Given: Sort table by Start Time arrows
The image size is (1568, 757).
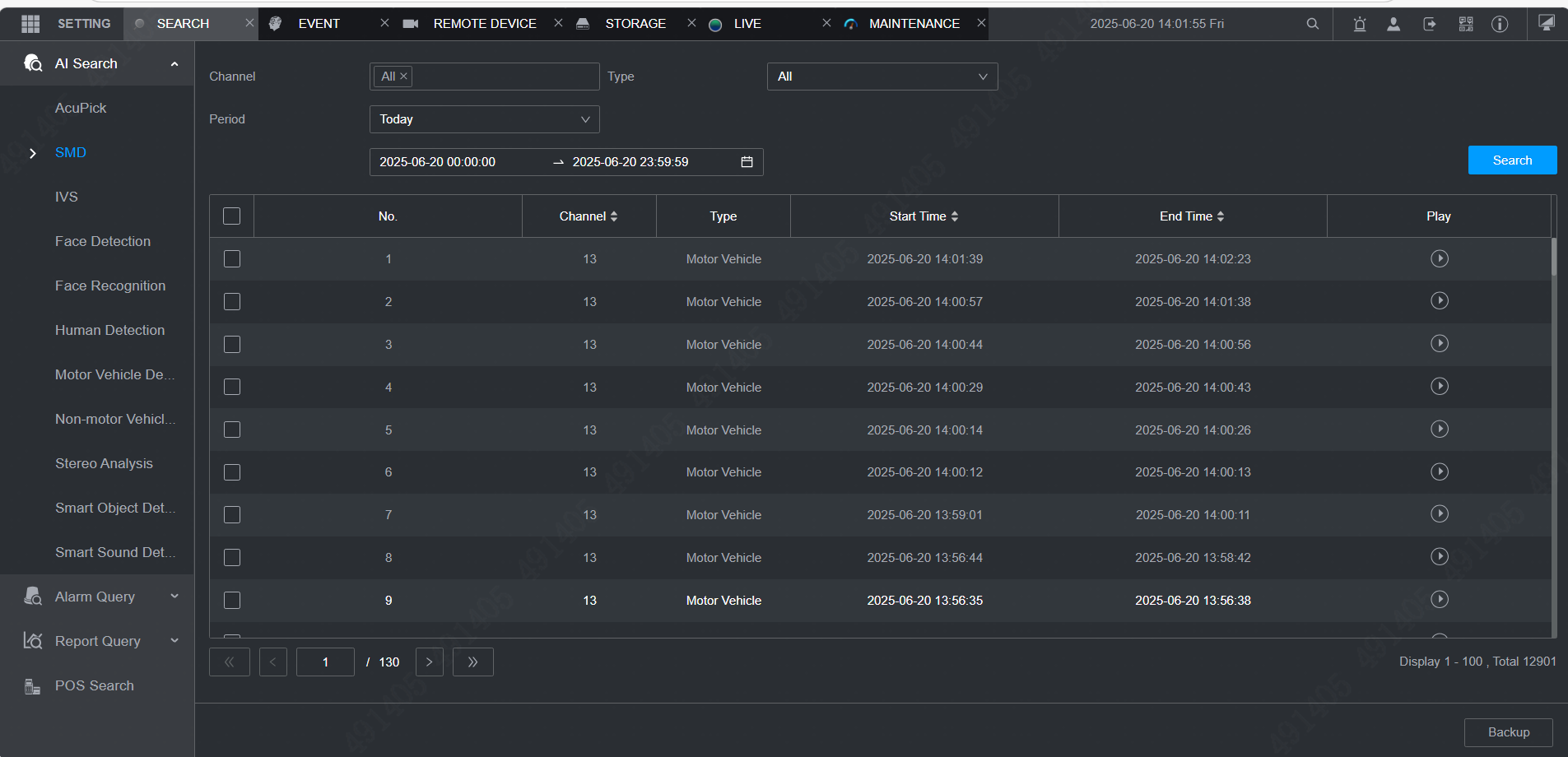Looking at the screenshot, I should pos(955,216).
